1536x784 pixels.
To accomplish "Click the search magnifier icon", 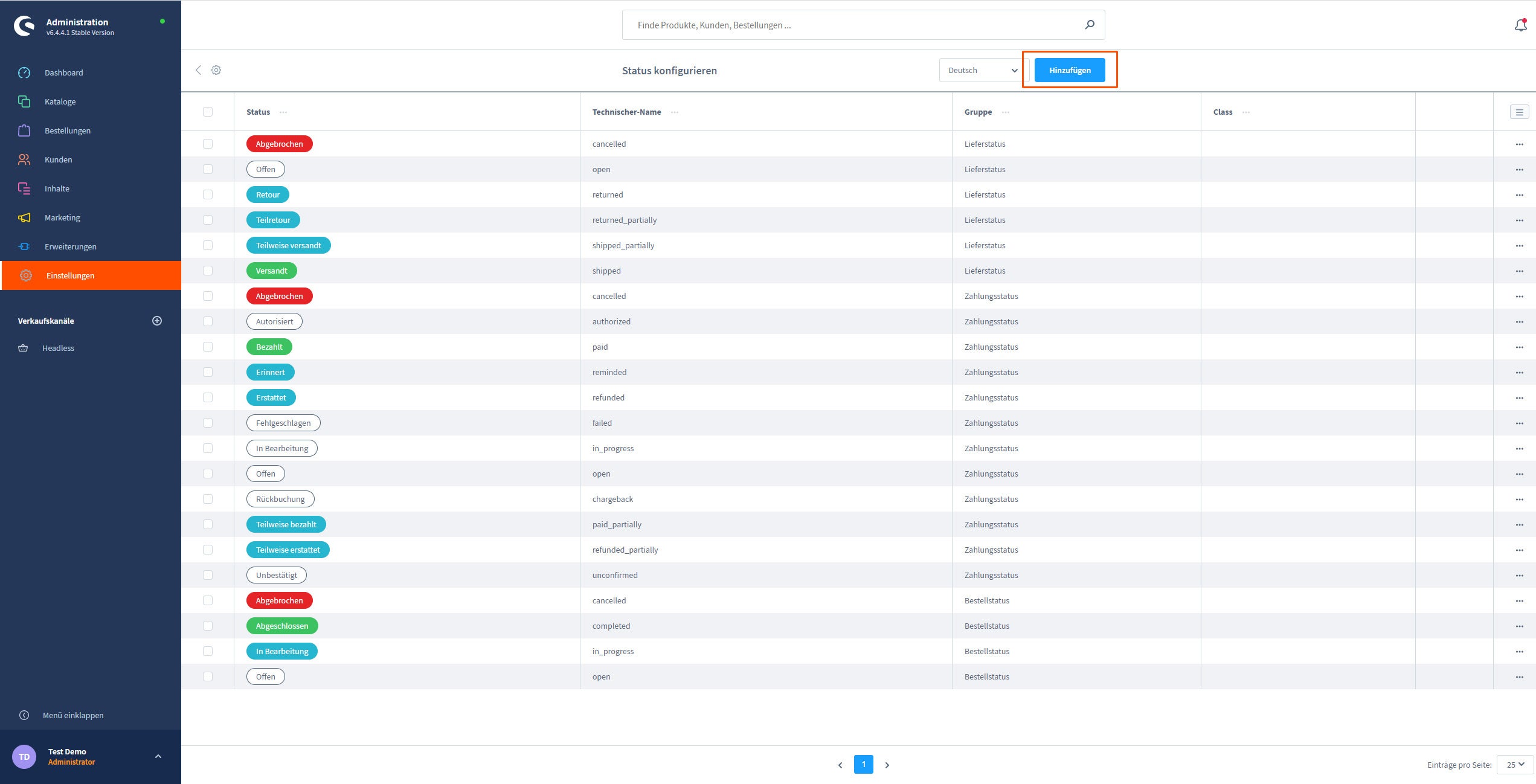I will point(1090,25).
